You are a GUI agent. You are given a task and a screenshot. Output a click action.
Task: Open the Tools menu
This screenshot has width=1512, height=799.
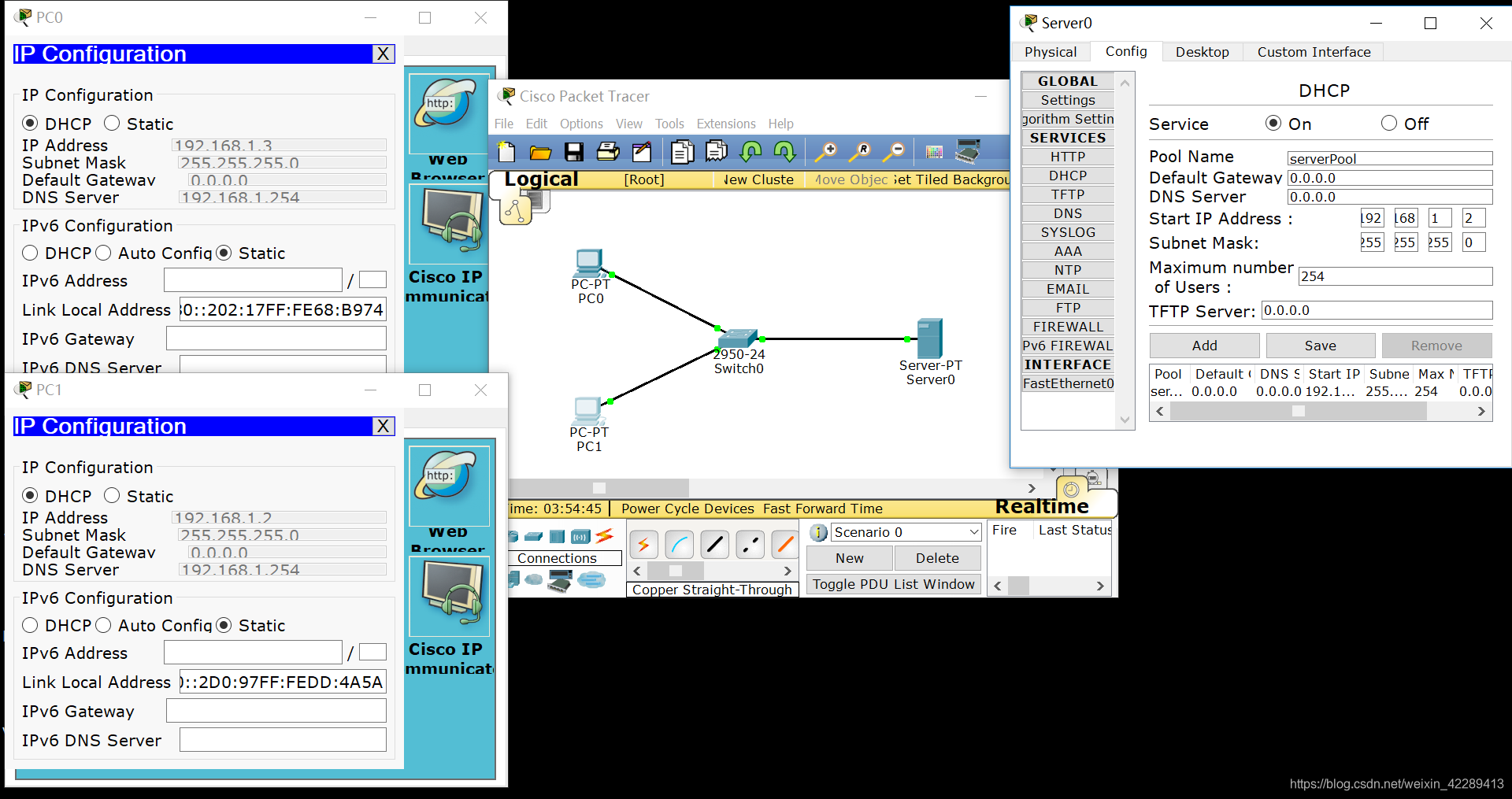(x=669, y=124)
